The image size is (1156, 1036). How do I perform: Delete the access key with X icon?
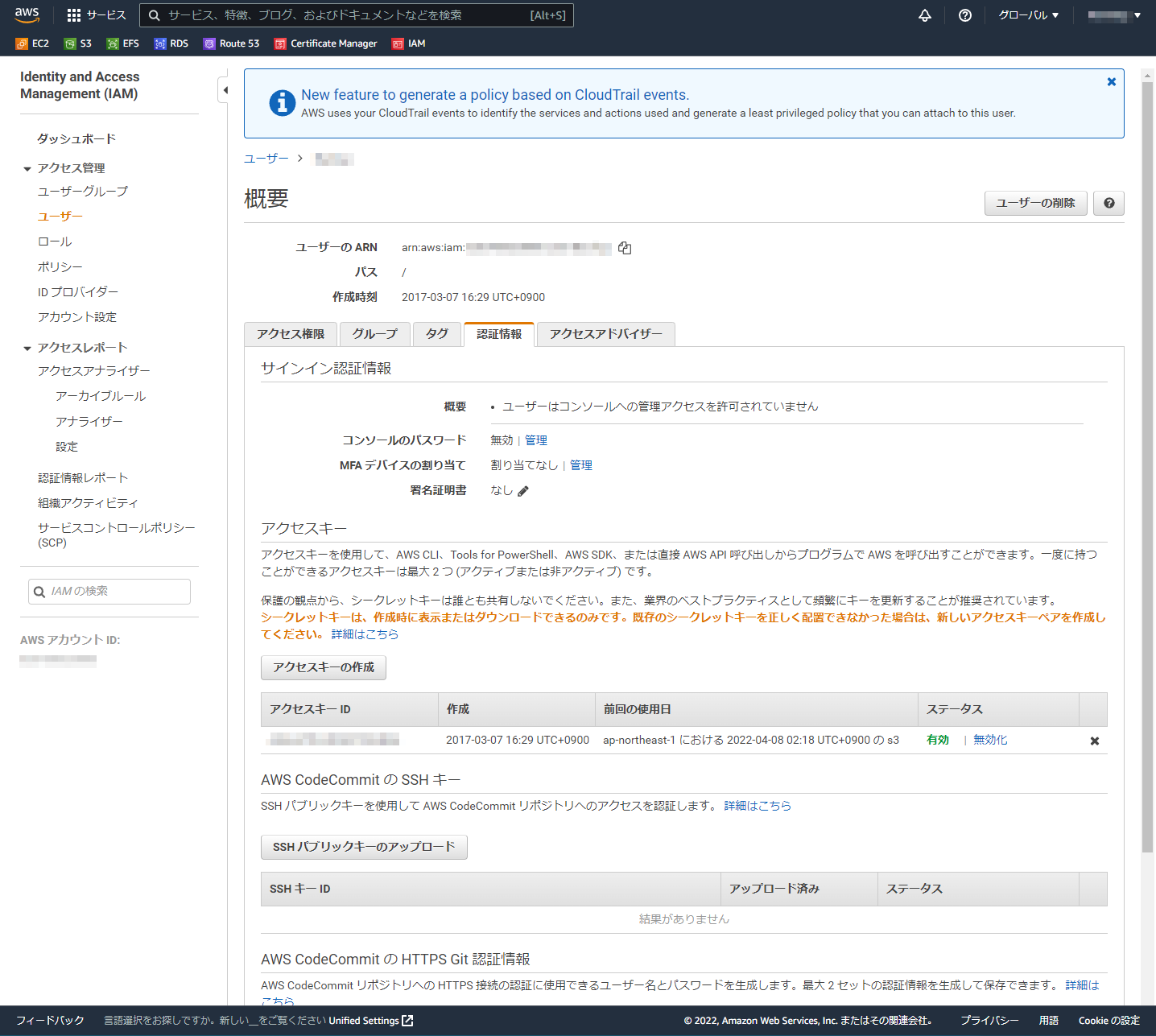tap(1095, 741)
